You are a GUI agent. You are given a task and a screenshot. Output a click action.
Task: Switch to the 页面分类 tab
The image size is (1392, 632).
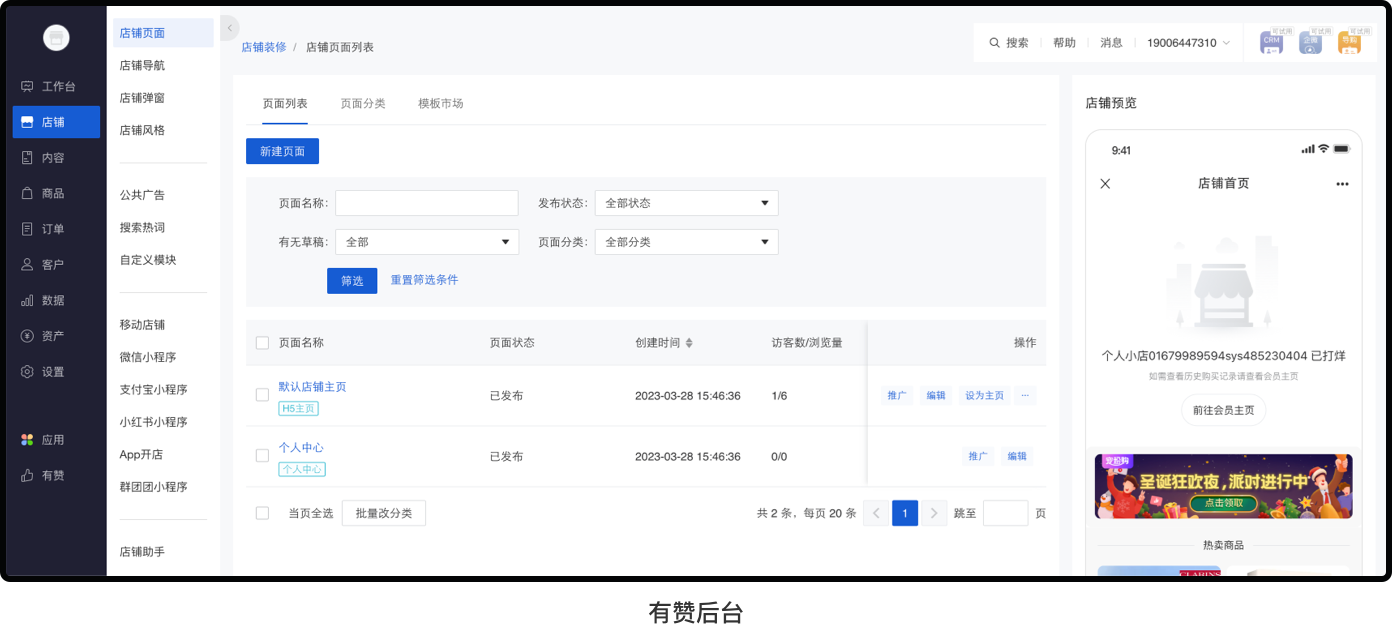tap(363, 104)
